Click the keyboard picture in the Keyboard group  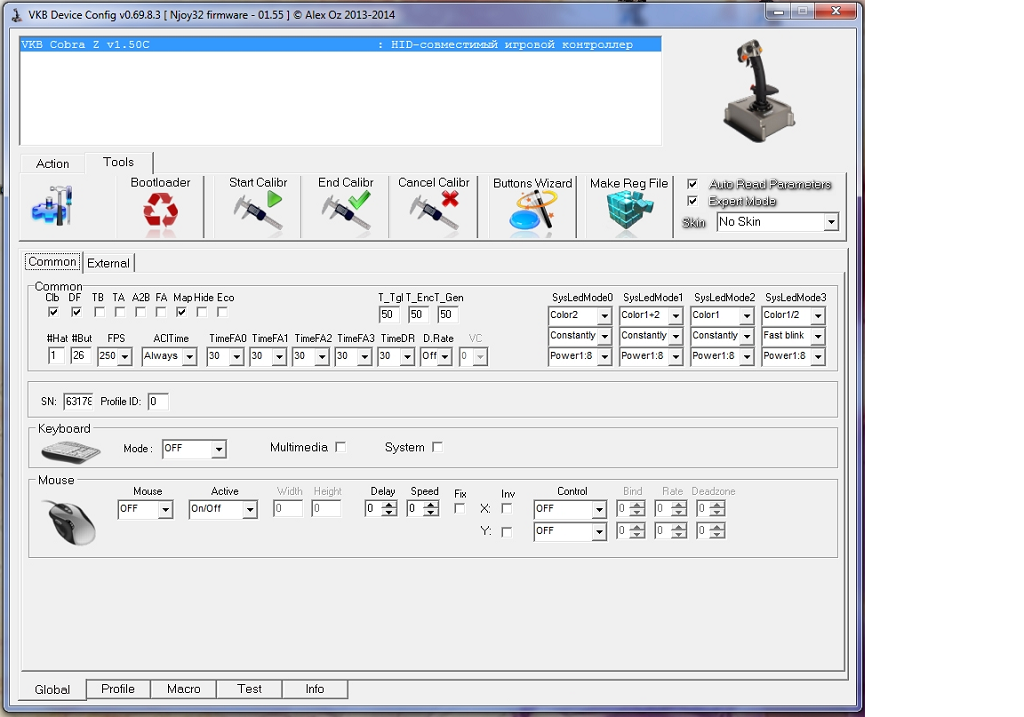(71, 451)
